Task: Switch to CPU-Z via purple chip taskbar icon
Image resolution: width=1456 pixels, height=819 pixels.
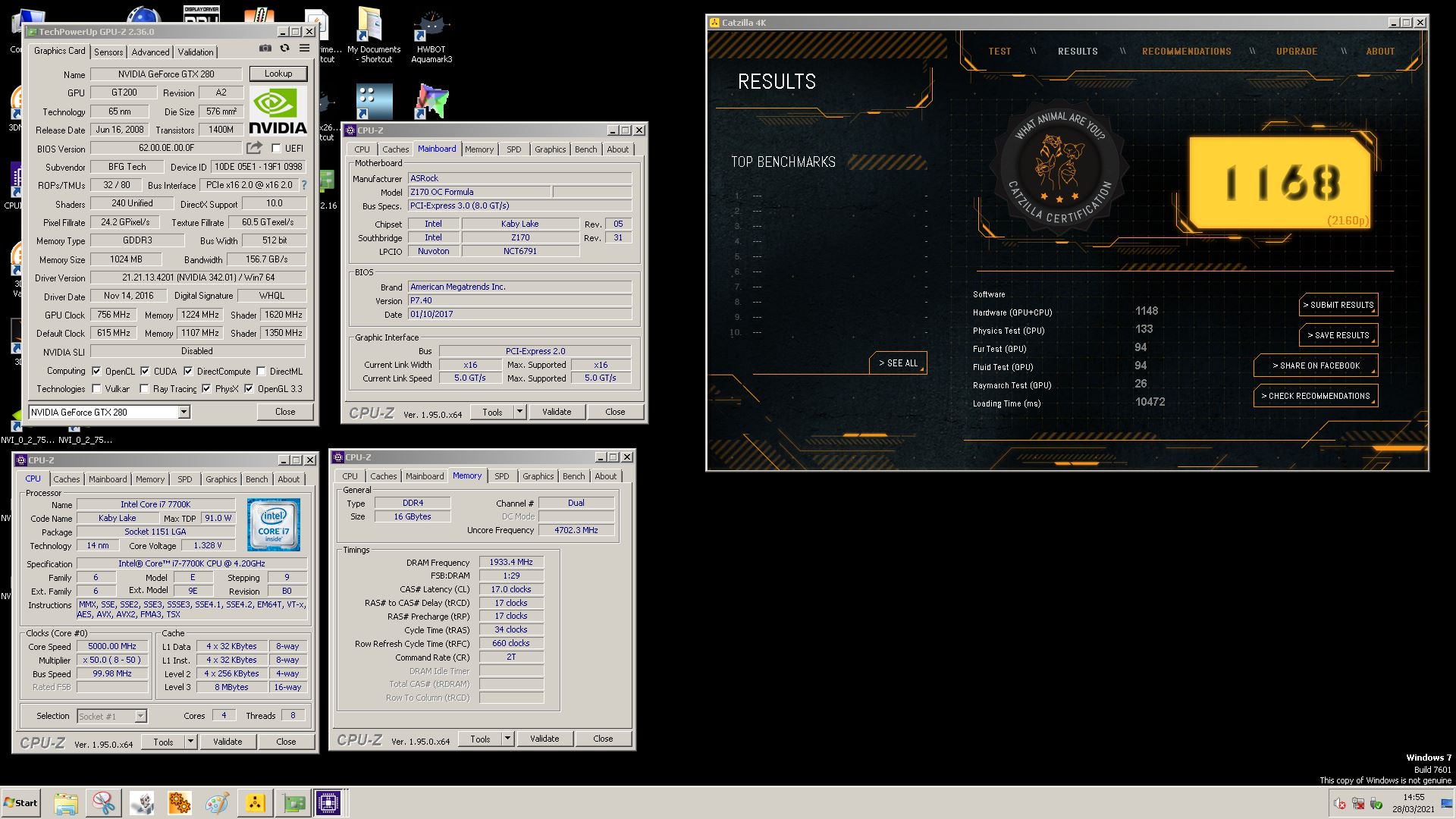Action: tap(329, 803)
